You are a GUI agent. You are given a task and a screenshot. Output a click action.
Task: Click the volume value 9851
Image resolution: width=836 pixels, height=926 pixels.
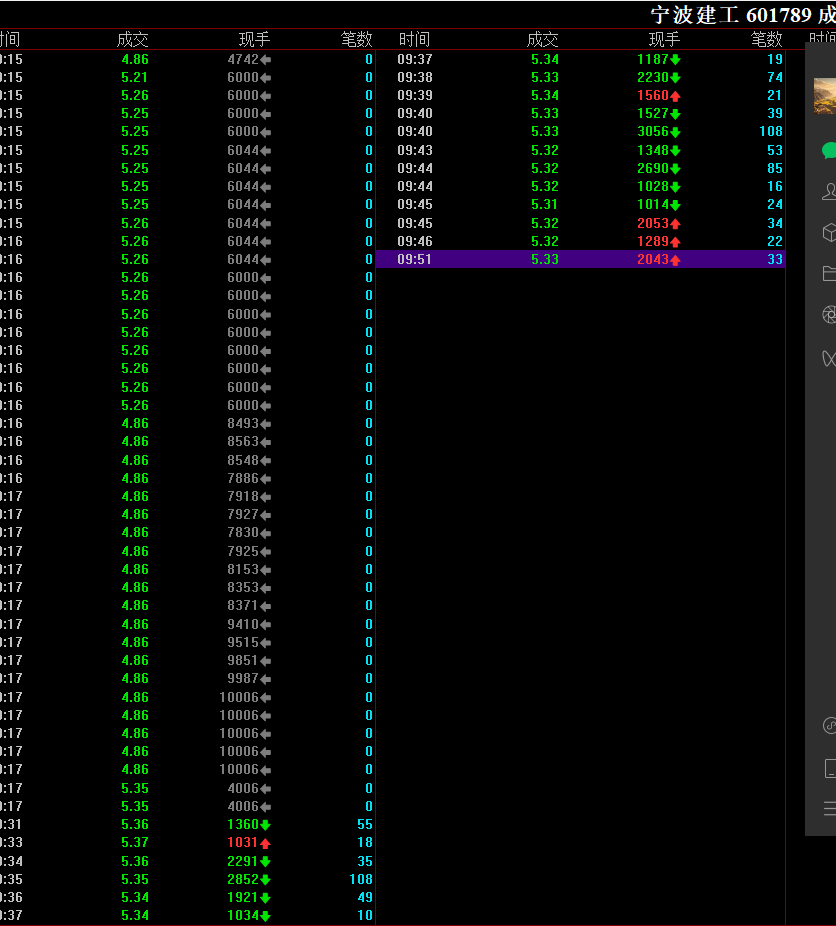point(243,660)
